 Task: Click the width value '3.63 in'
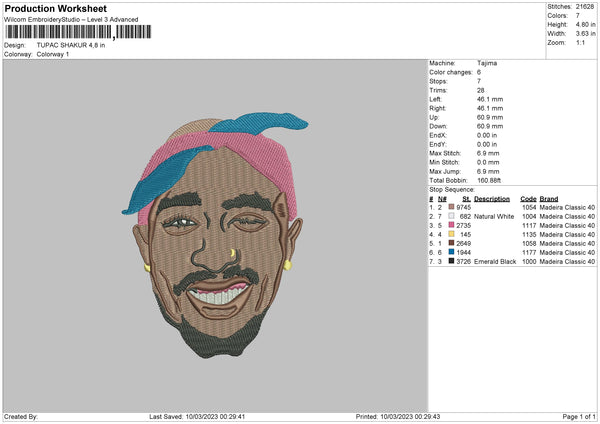point(585,34)
